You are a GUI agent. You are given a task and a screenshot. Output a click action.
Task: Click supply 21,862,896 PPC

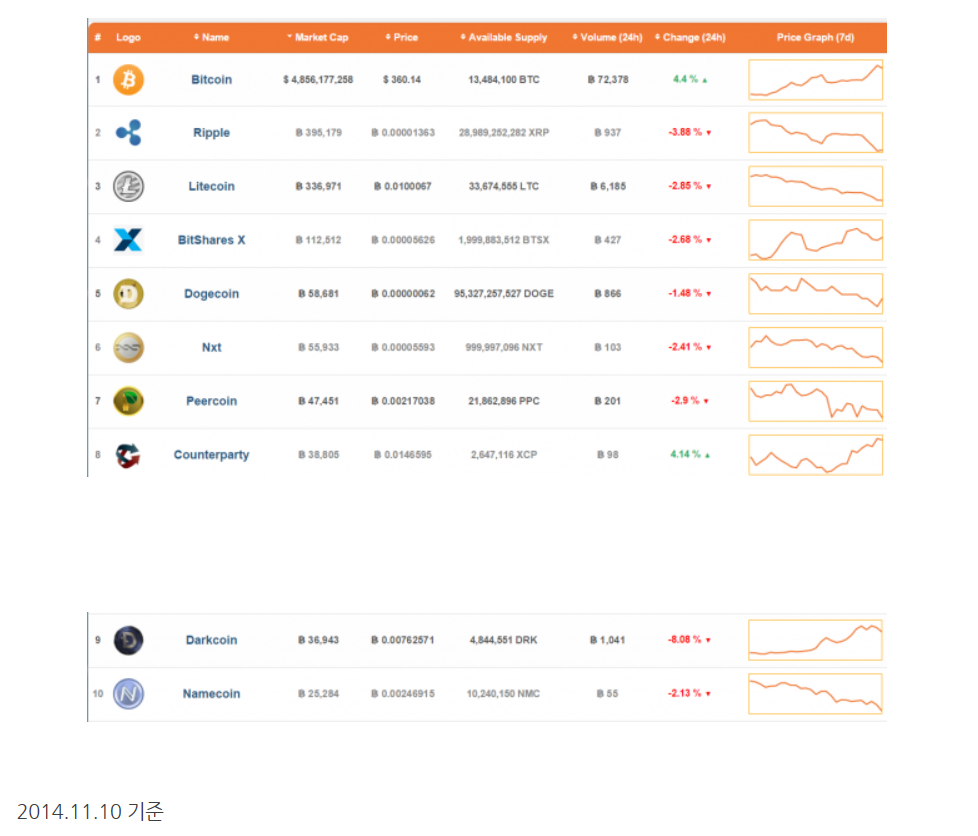[x=504, y=401]
